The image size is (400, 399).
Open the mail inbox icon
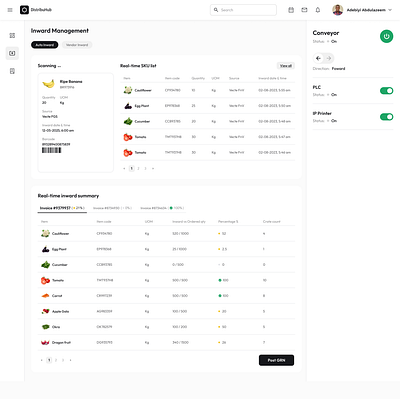(x=304, y=10)
